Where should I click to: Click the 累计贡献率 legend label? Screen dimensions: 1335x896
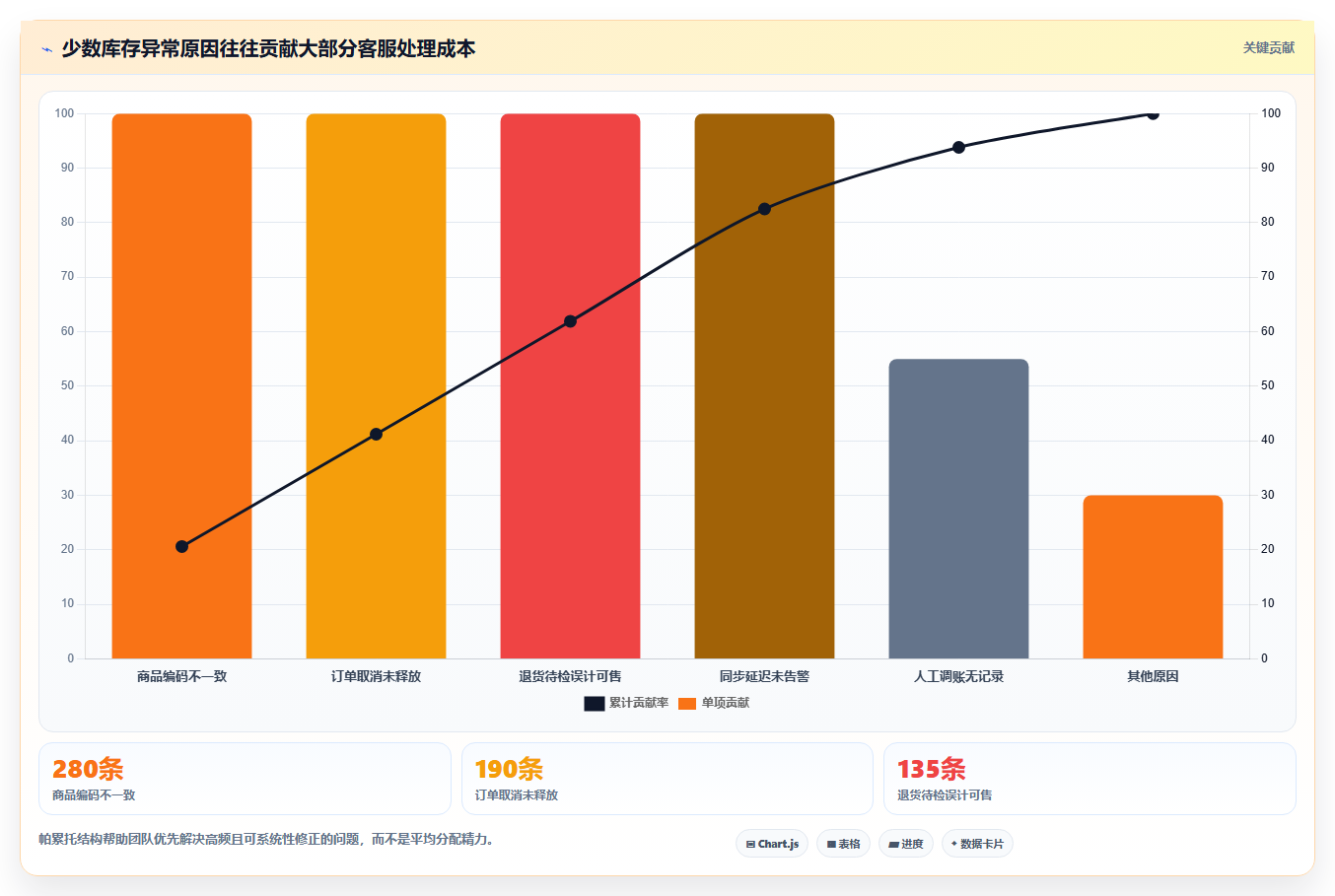(639, 703)
